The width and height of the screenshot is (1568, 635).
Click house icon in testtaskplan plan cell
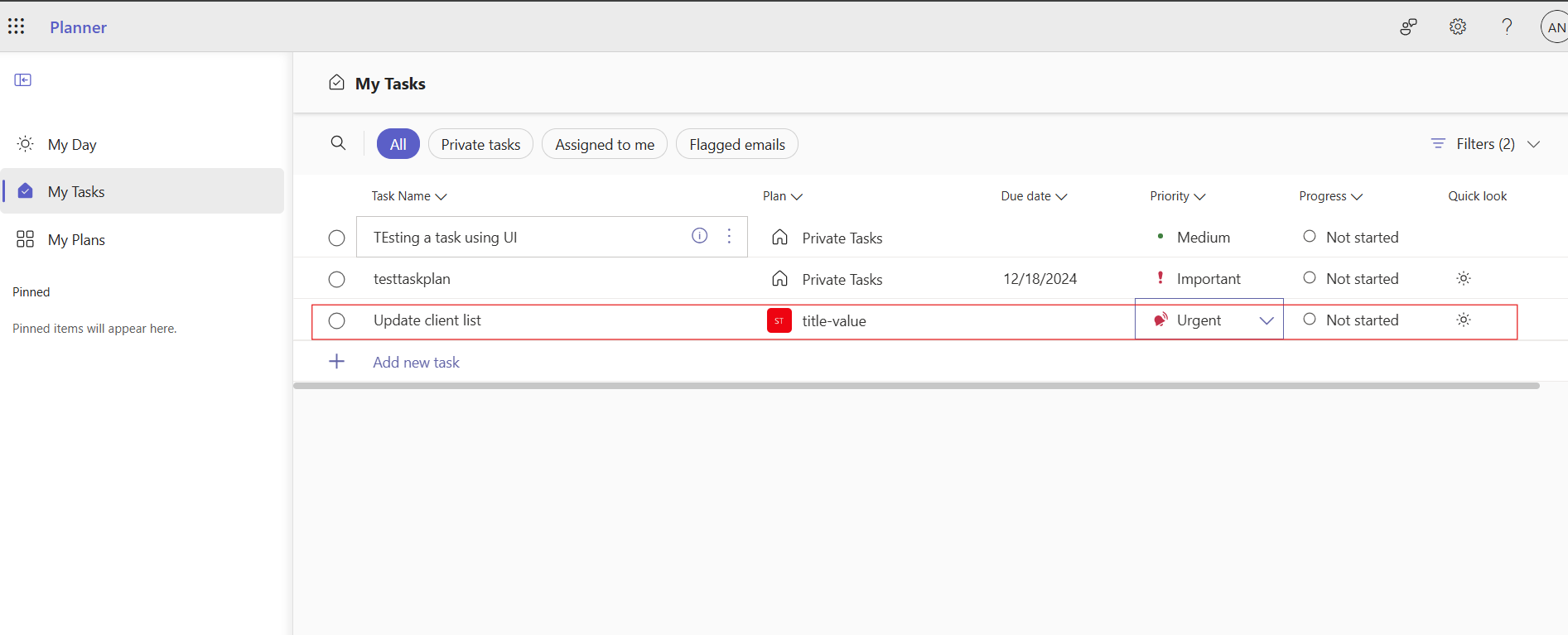click(x=779, y=279)
